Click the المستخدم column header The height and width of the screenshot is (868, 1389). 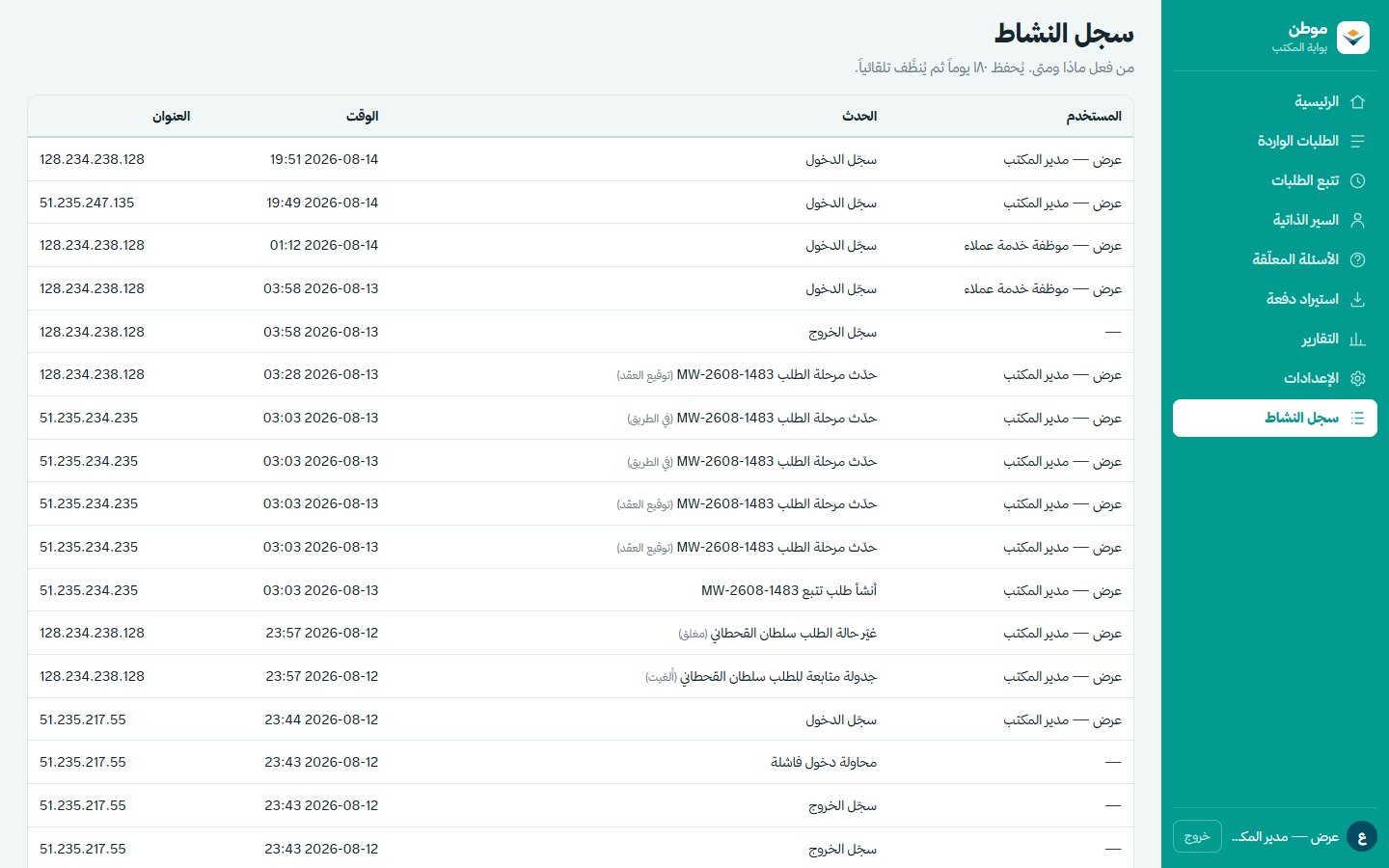(x=1094, y=117)
